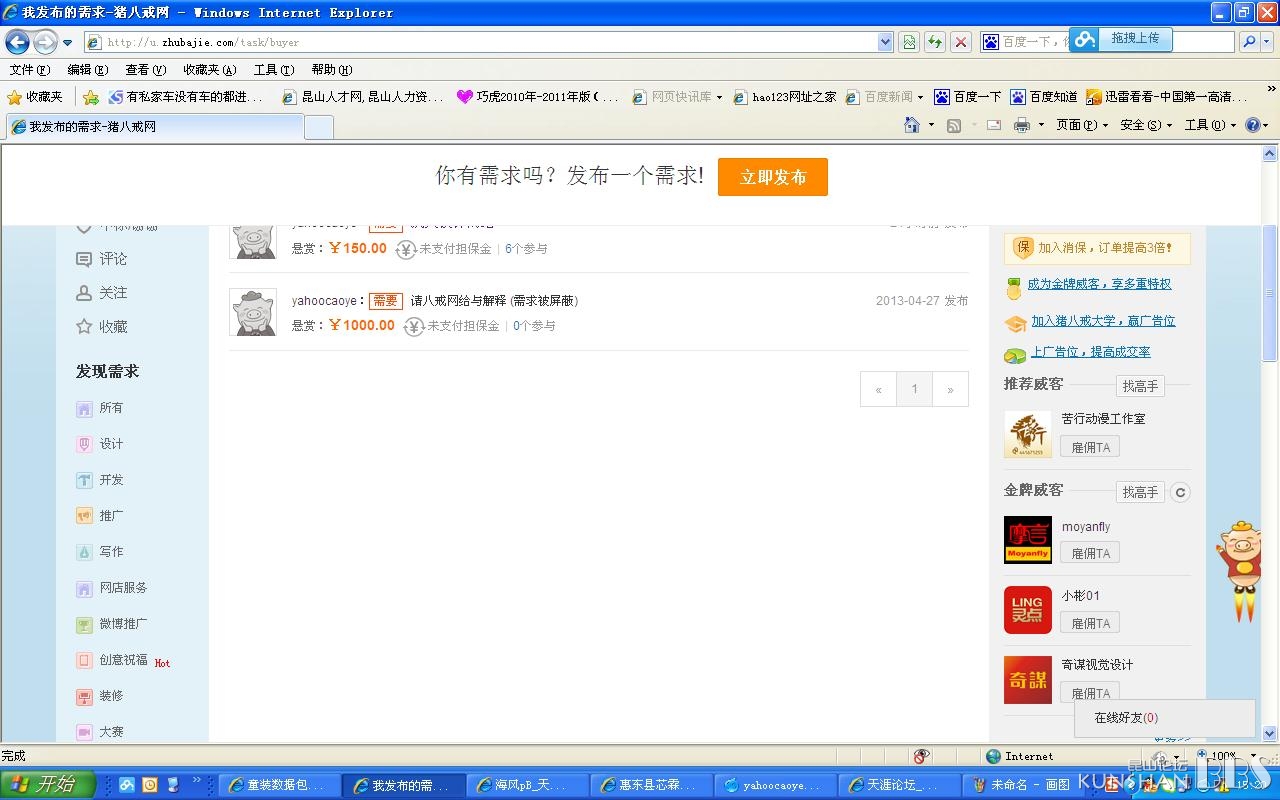1280x800 pixels.
Task: Click the refresh page icon
Action: (934, 42)
